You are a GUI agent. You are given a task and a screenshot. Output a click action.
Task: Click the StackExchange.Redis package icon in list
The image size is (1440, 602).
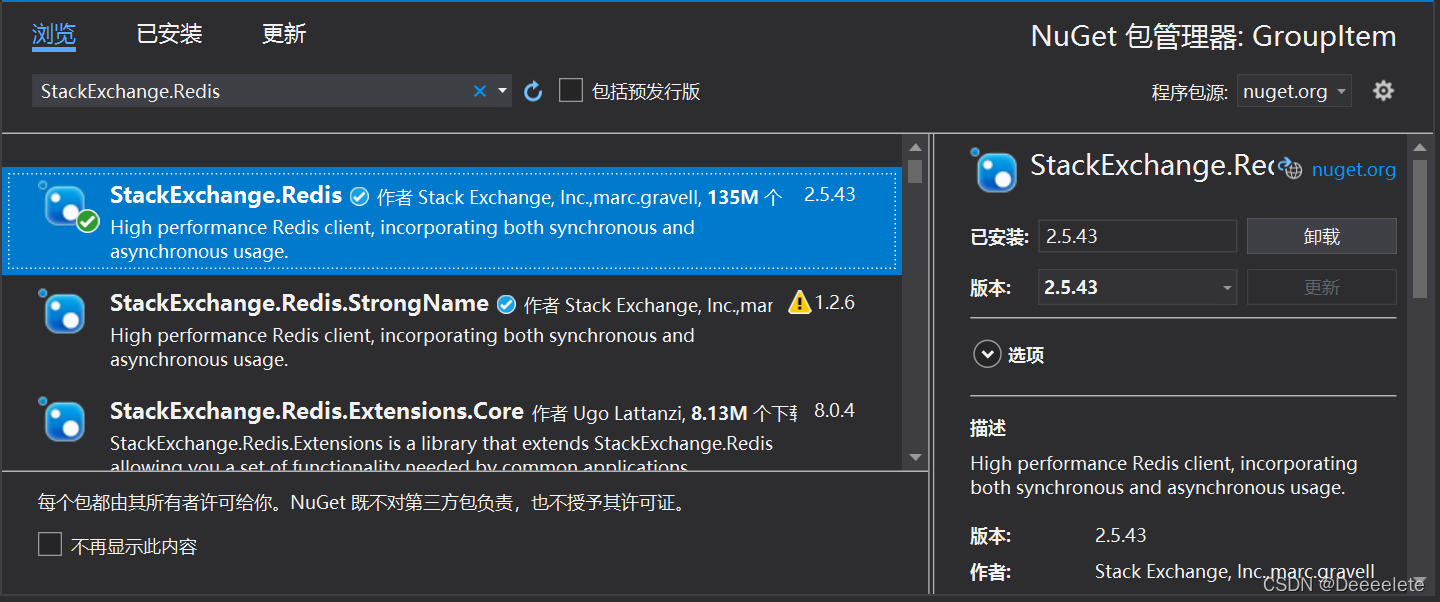(x=69, y=207)
